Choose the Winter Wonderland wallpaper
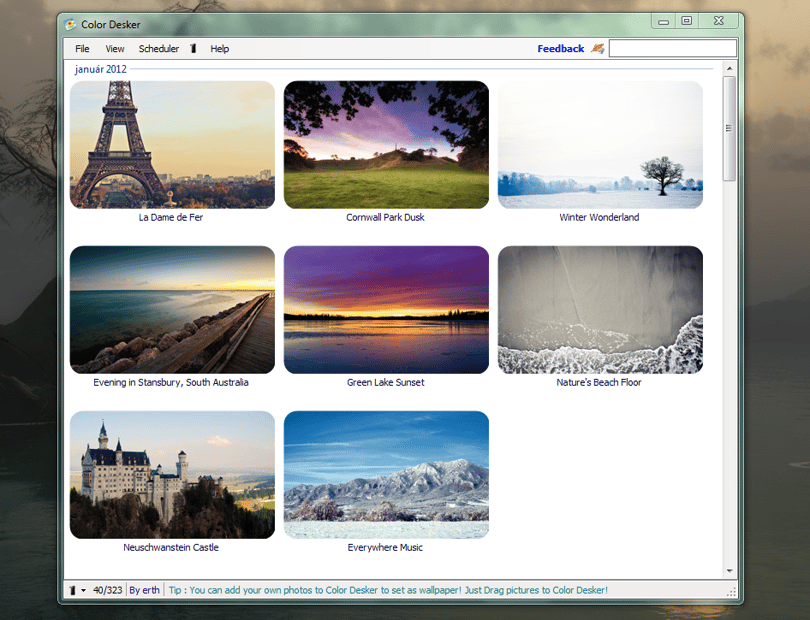The height and width of the screenshot is (620, 810). [600, 145]
